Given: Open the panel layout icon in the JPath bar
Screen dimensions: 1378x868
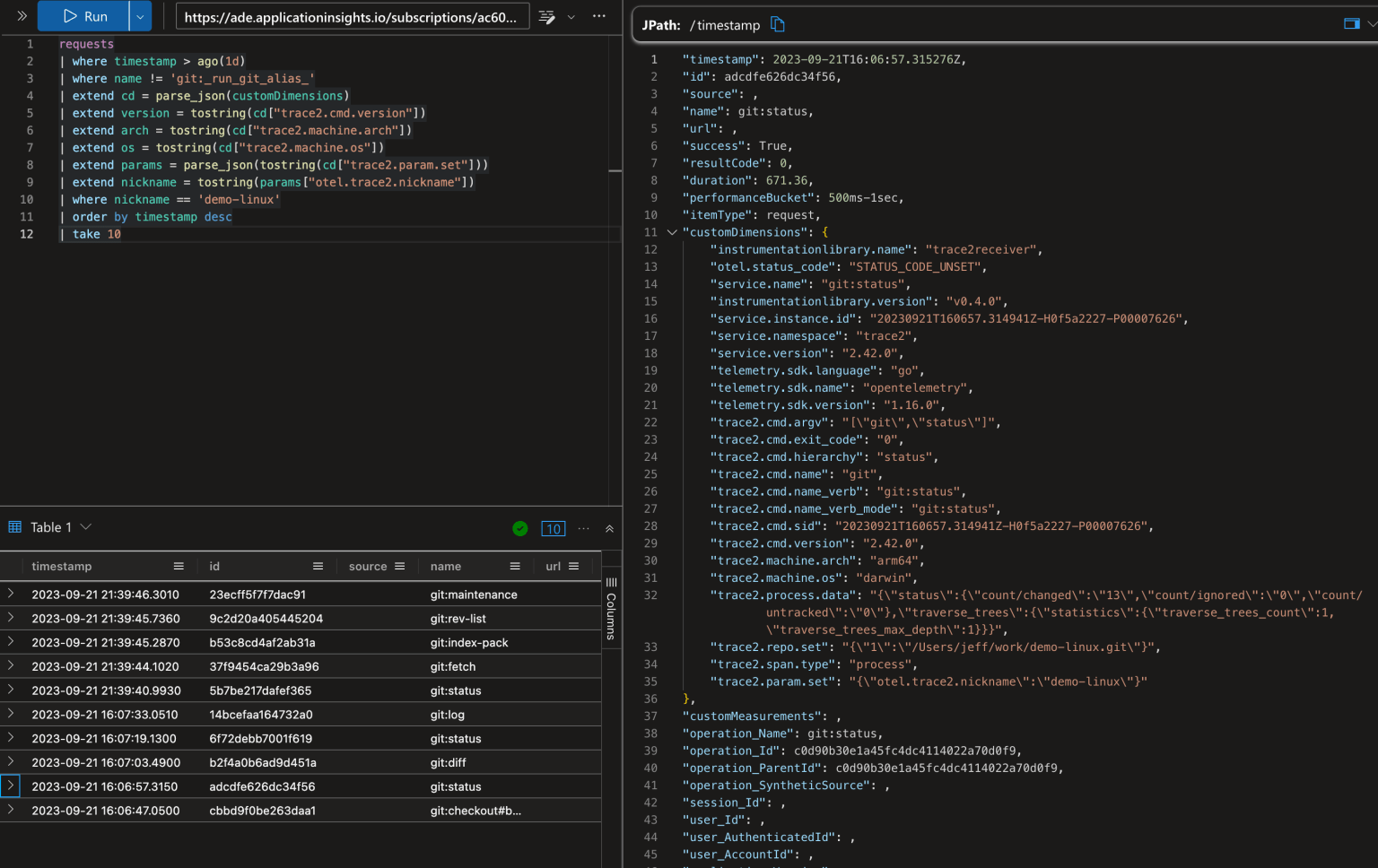Looking at the screenshot, I should 1352,22.
